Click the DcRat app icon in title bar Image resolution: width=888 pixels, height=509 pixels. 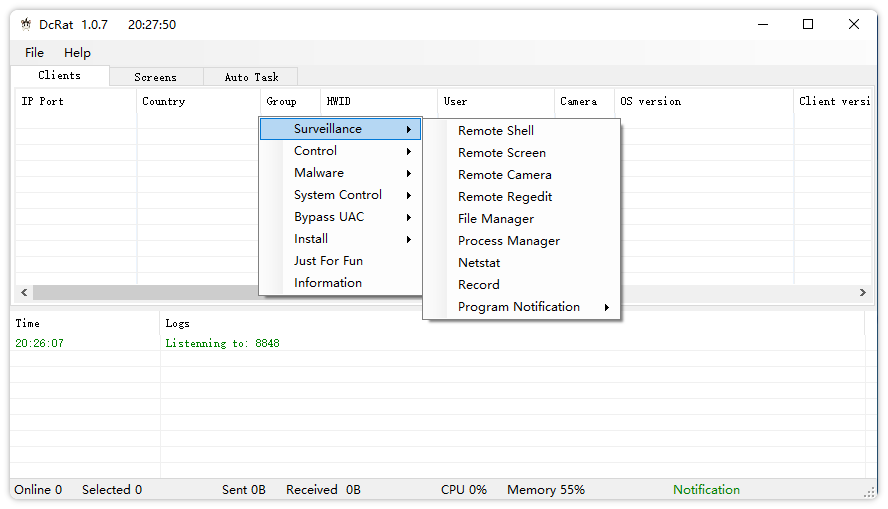[x=26, y=25]
